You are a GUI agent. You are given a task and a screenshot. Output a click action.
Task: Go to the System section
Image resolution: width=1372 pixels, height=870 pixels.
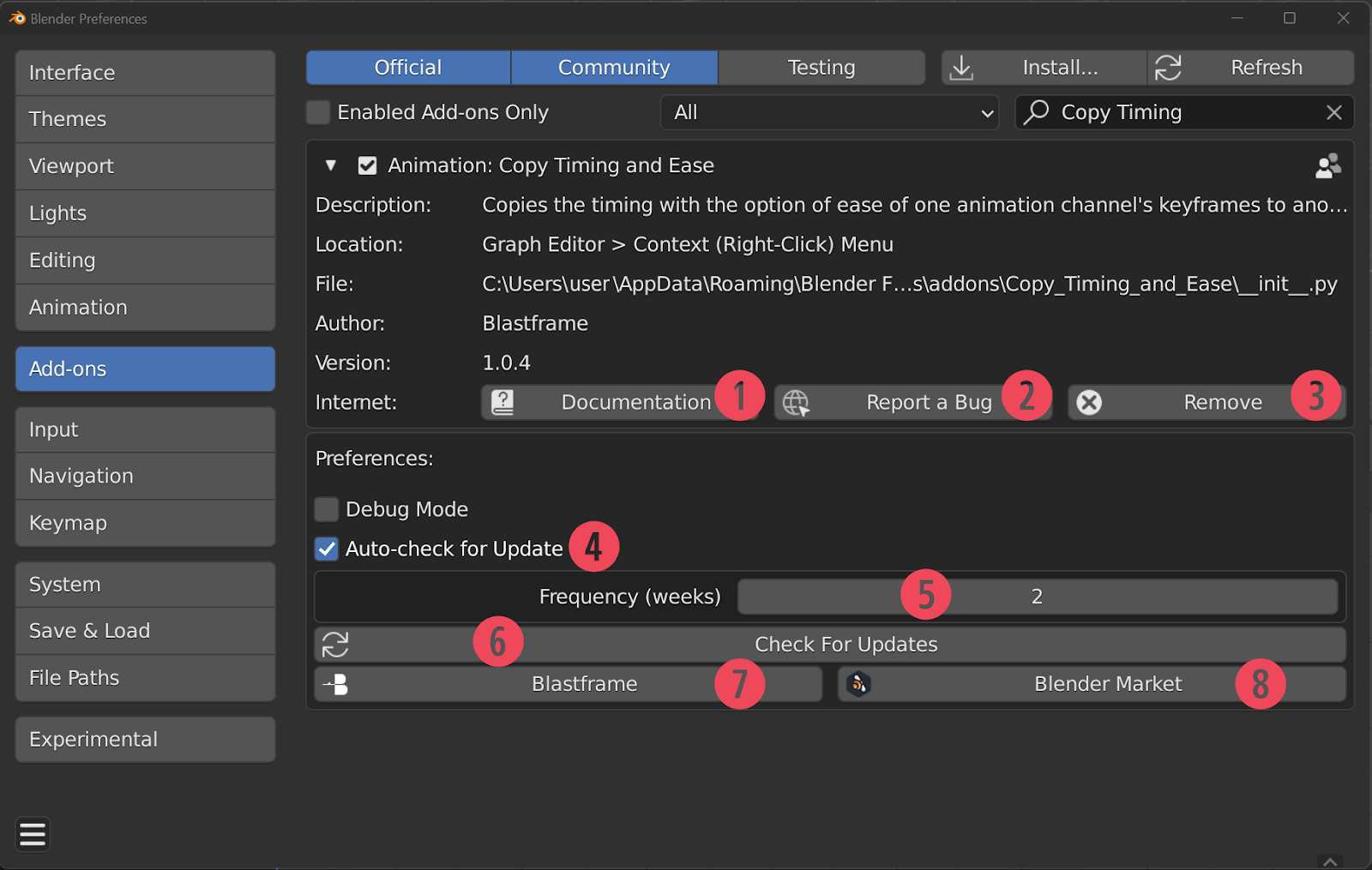click(x=145, y=585)
